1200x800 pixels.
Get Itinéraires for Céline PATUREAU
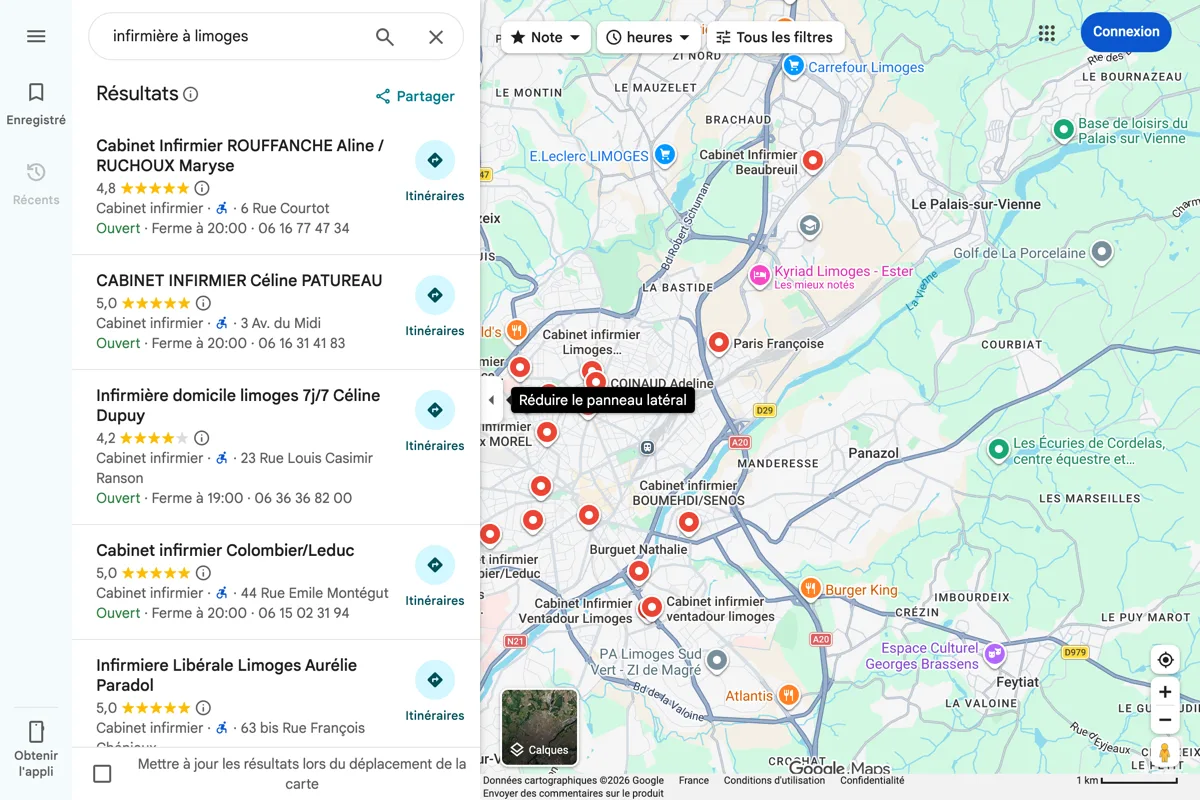pos(435,307)
